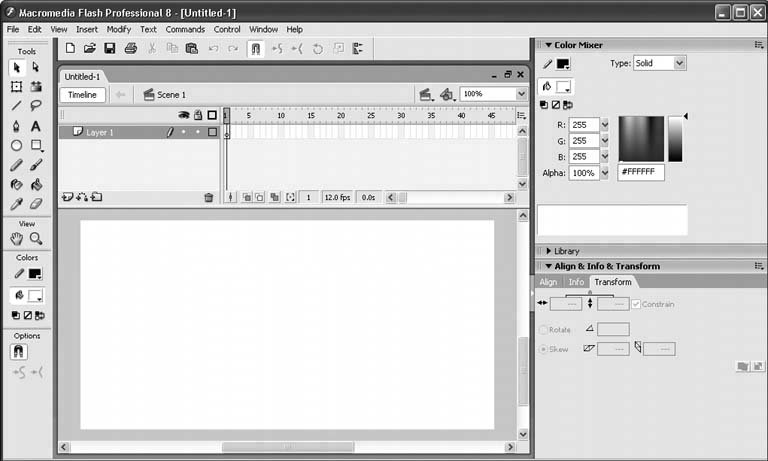Open the Modify menu
The height and width of the screenshot is (461, 768).
click(118, 30)
